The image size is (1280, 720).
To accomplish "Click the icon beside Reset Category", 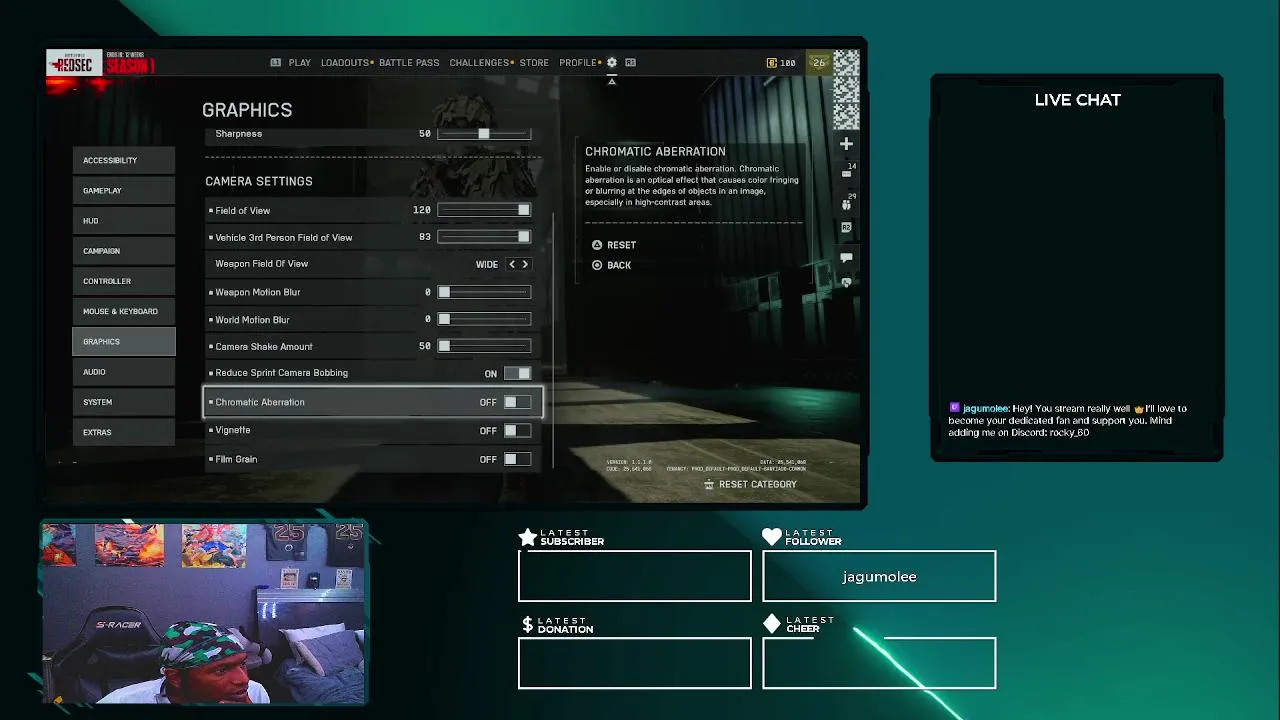I will tap(709, 484).
